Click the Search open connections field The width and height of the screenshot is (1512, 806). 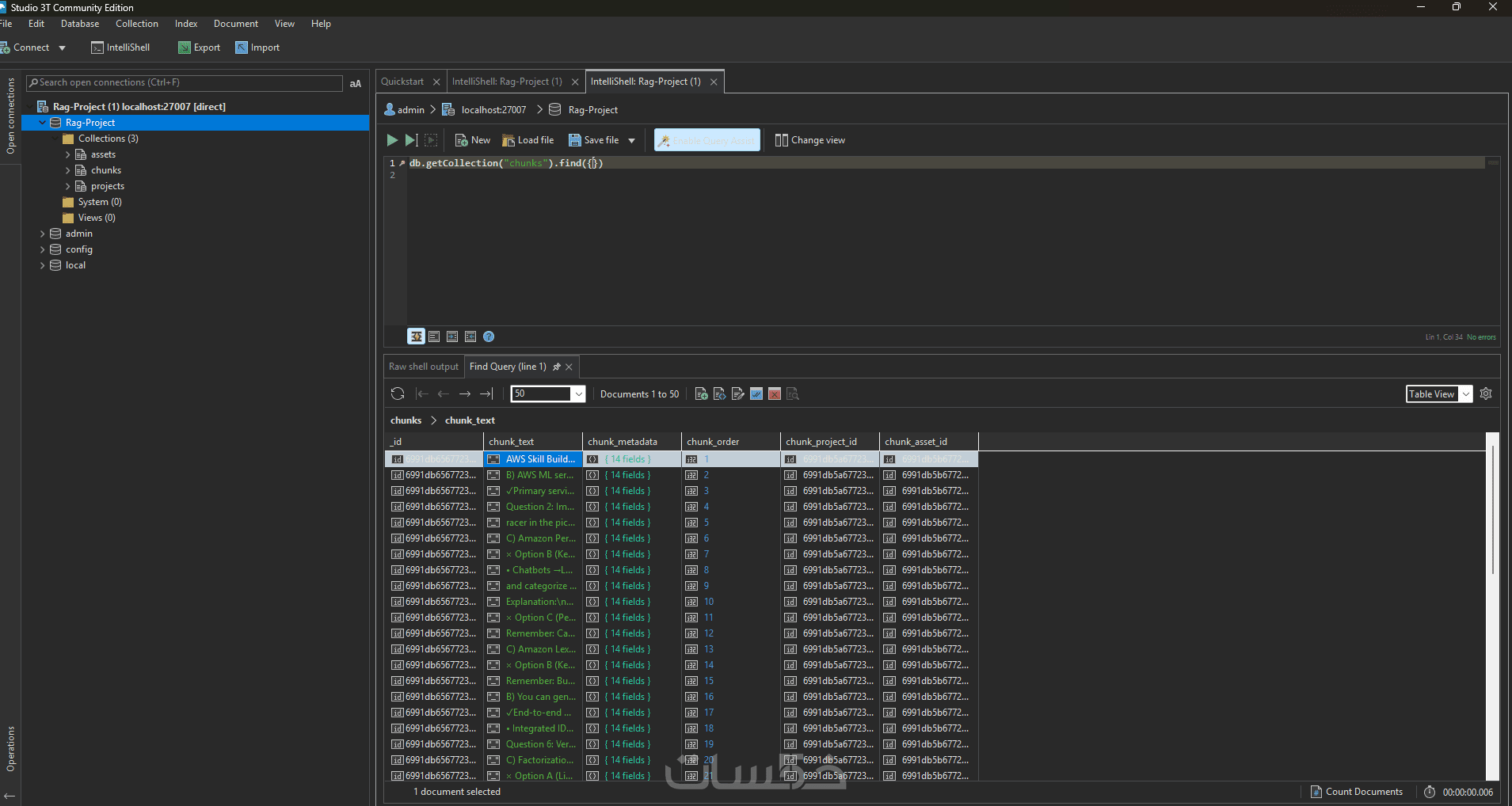[x=186, y=82]
